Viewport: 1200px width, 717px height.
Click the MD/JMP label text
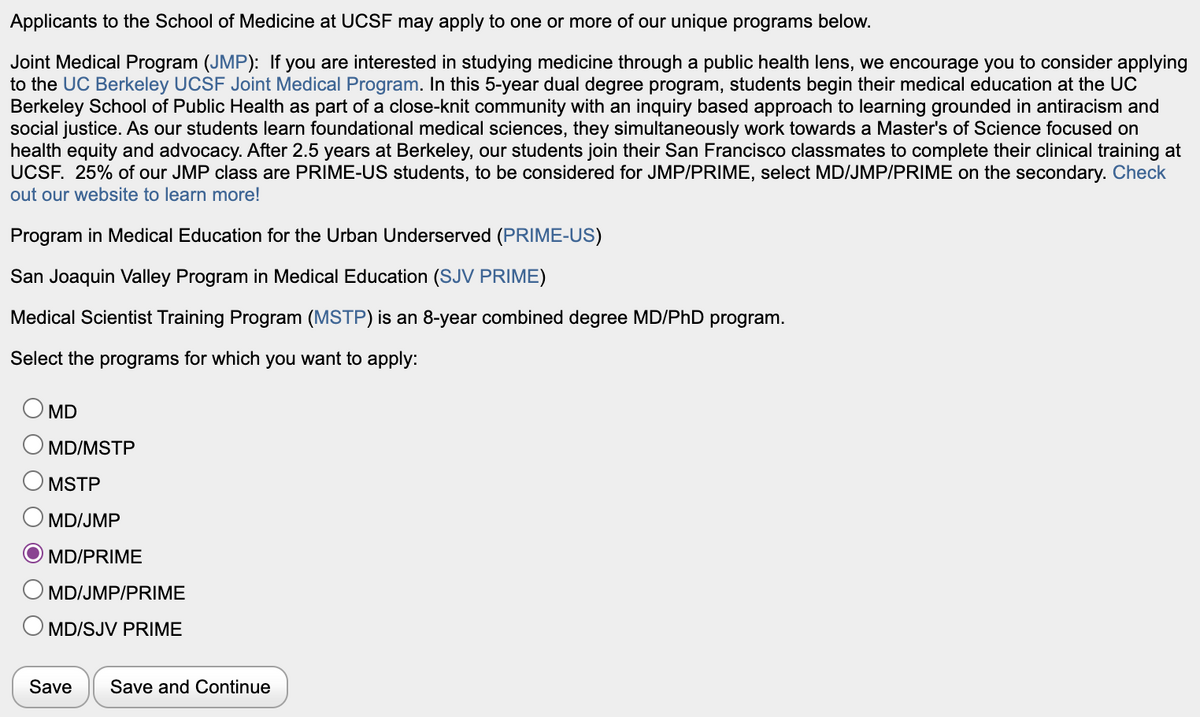[84, 520]
